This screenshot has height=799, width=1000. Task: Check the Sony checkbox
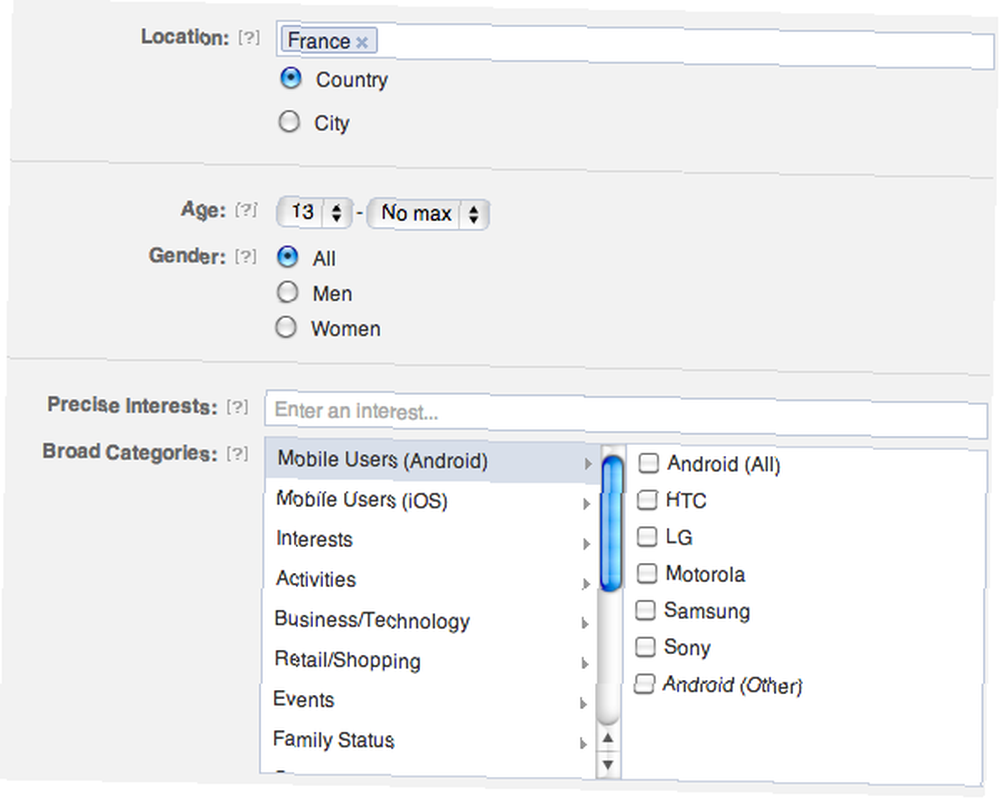[x=645, y=647]
